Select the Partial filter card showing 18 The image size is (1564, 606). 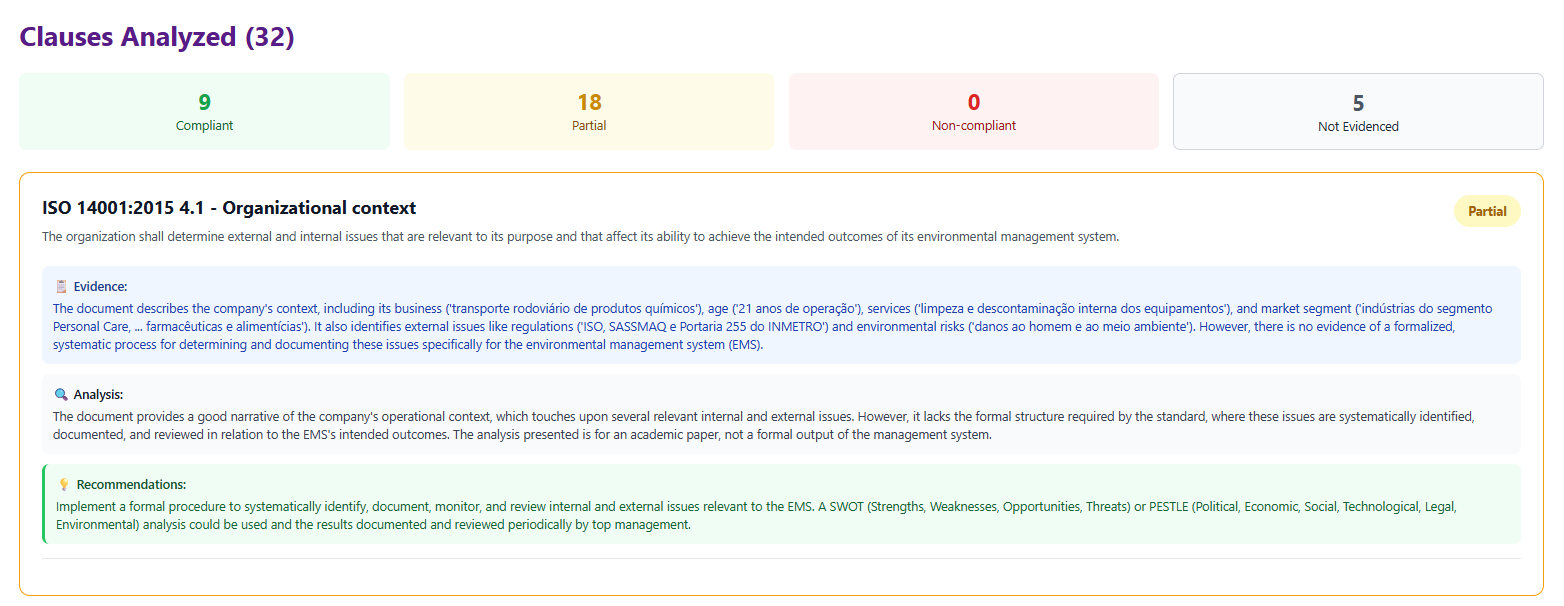tap(589, 112)
